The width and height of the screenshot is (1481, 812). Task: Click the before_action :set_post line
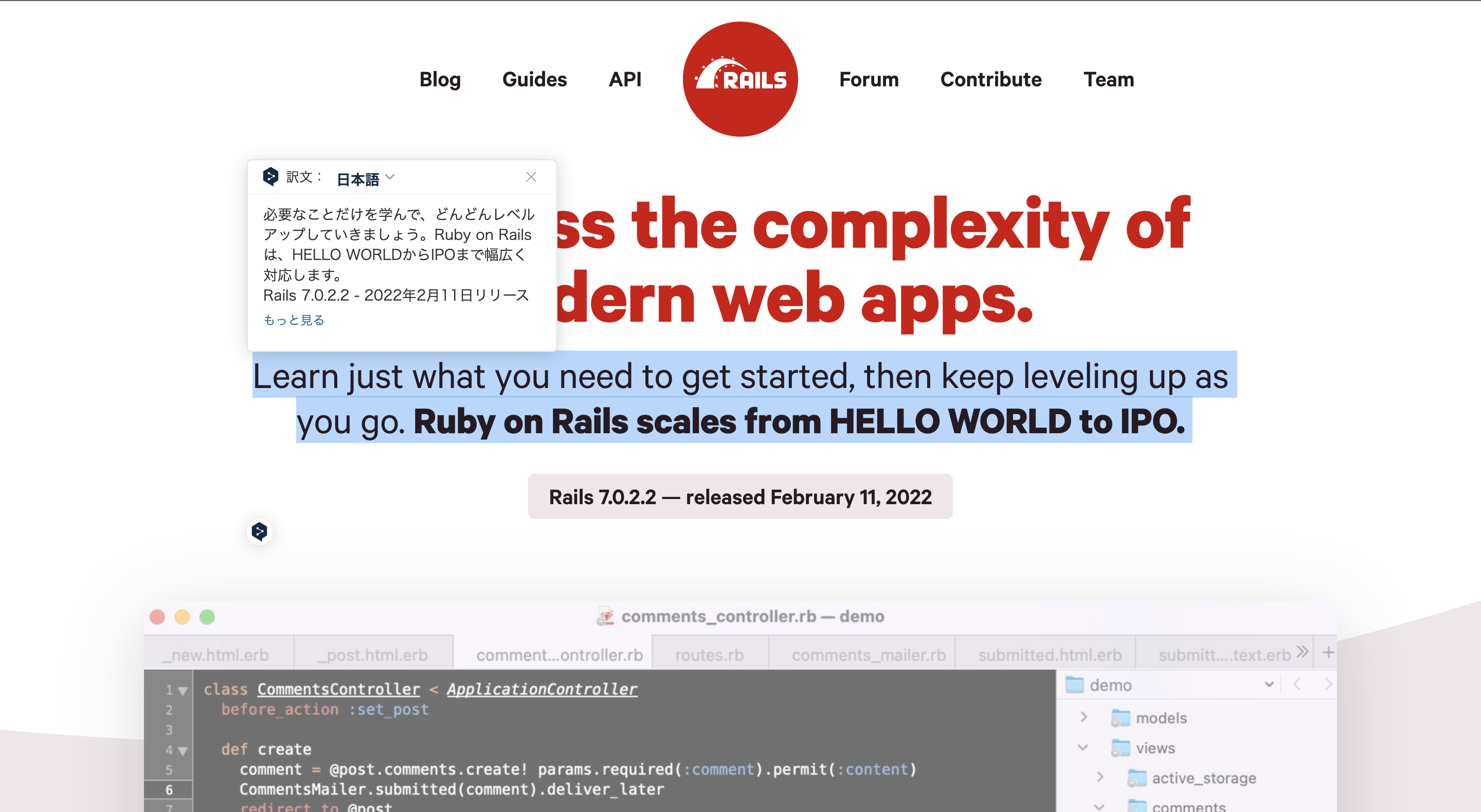(x=325, y=710)
